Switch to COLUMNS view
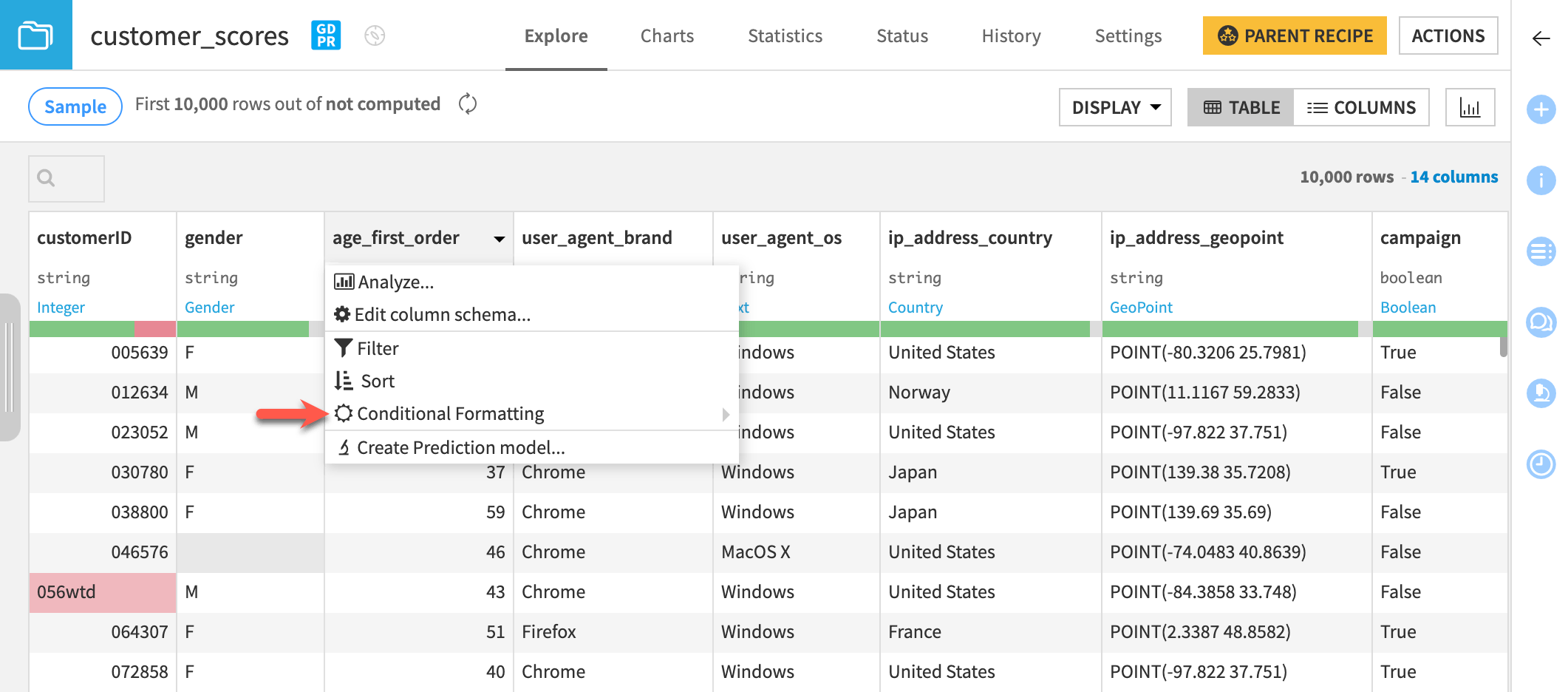 point(1361,107)
